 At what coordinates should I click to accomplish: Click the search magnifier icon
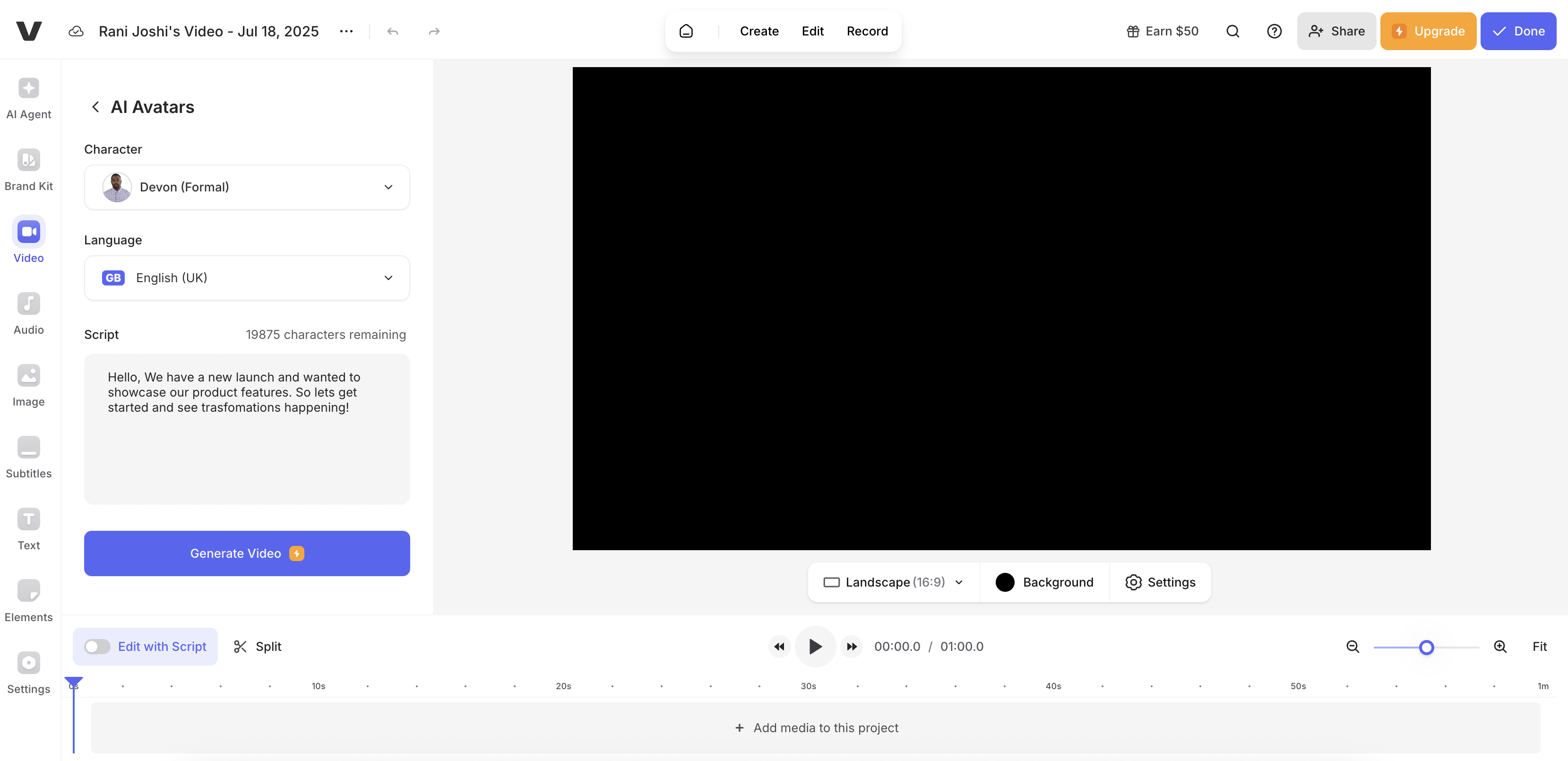pyautogui.click(x=1232, y=31)
